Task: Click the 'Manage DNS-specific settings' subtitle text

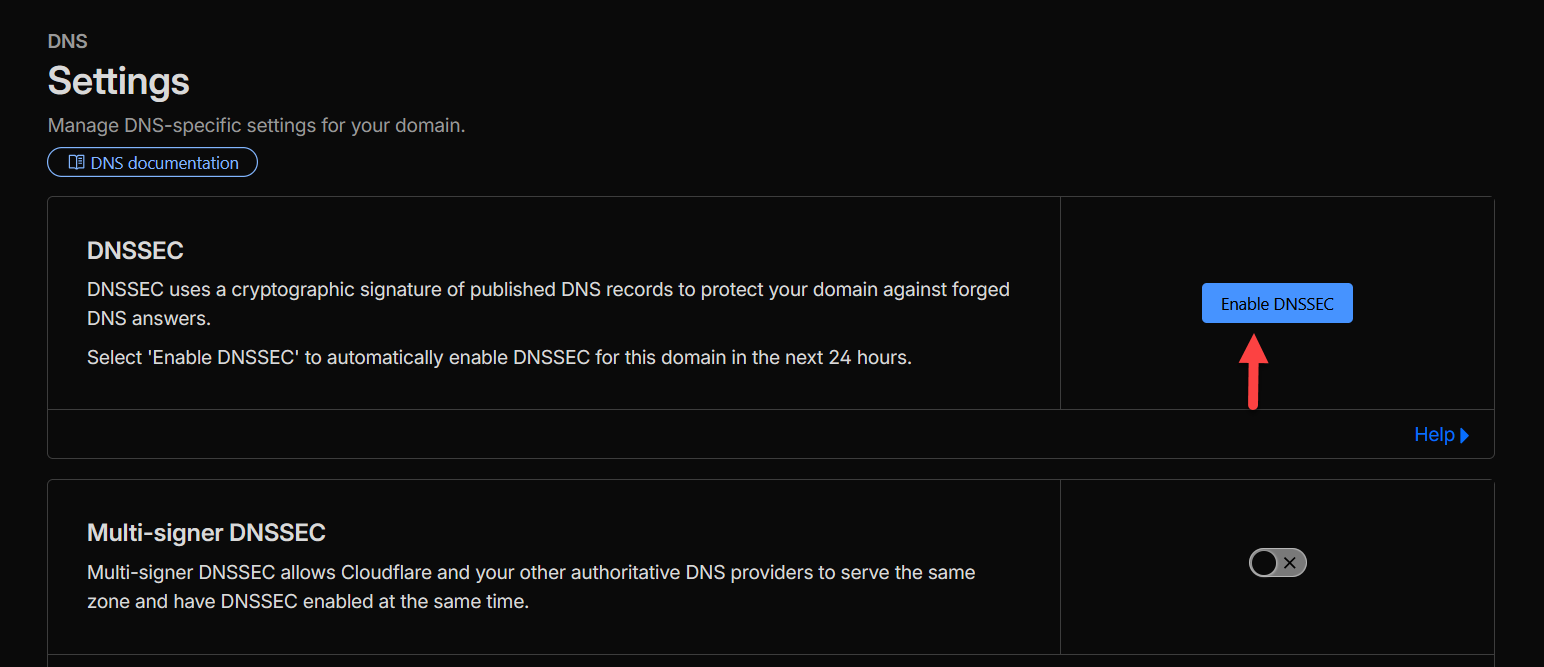Action: coord(257,126)
